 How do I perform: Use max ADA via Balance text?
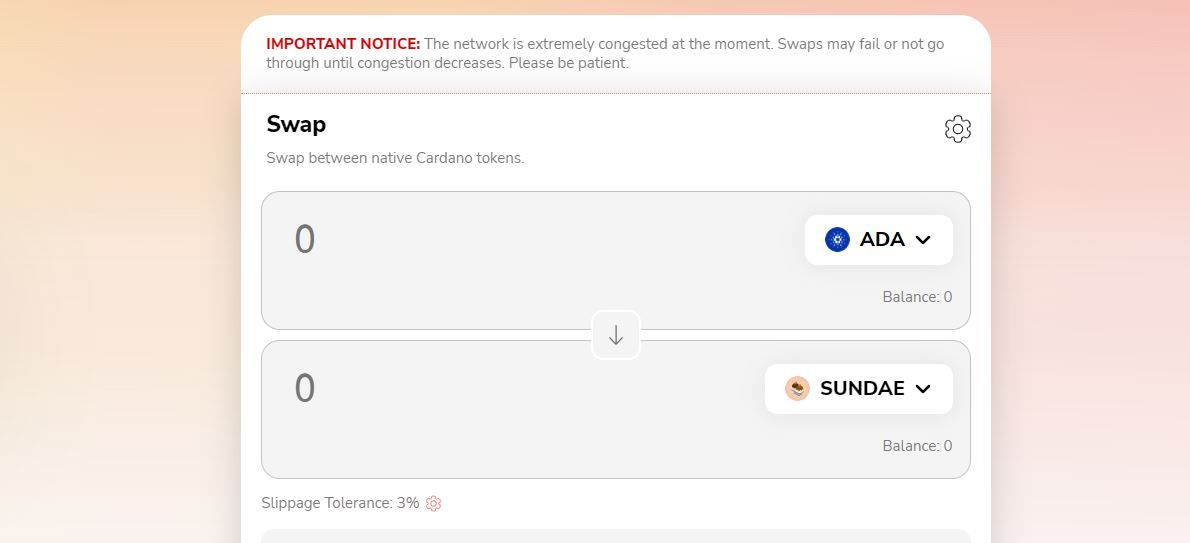coord(917,297)
